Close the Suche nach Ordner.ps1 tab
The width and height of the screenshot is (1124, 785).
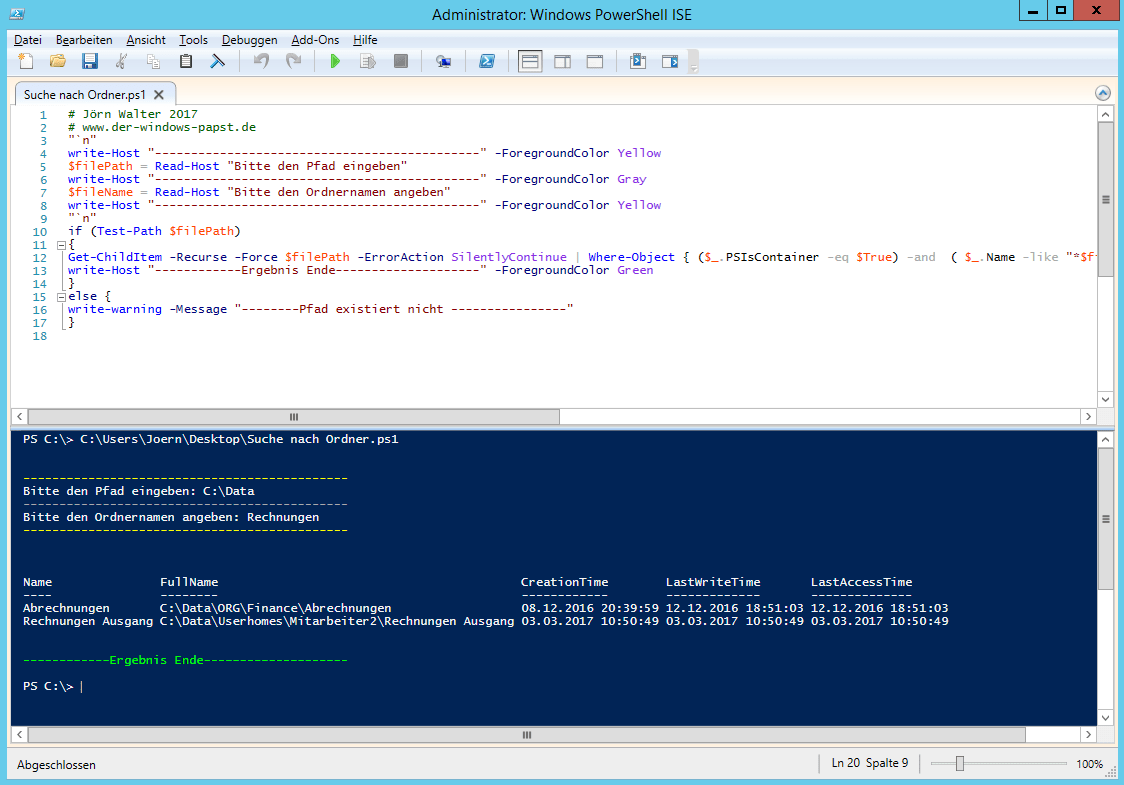159,95
